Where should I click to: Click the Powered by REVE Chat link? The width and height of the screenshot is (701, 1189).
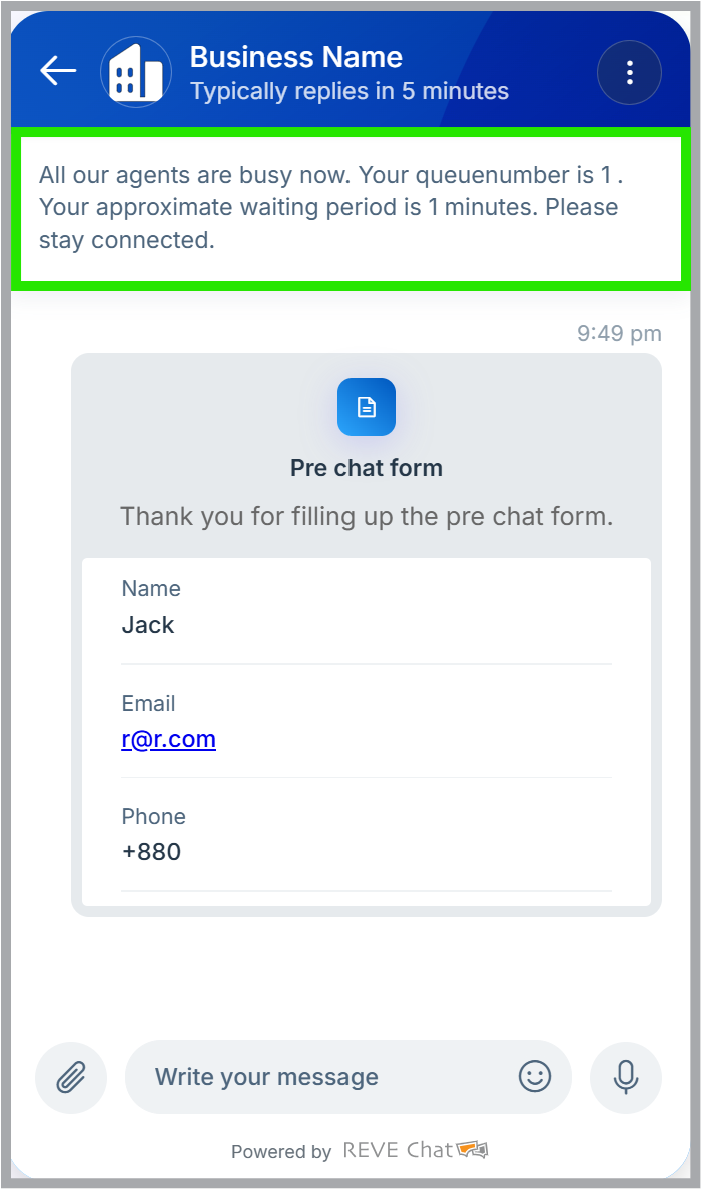(360, 1151)
